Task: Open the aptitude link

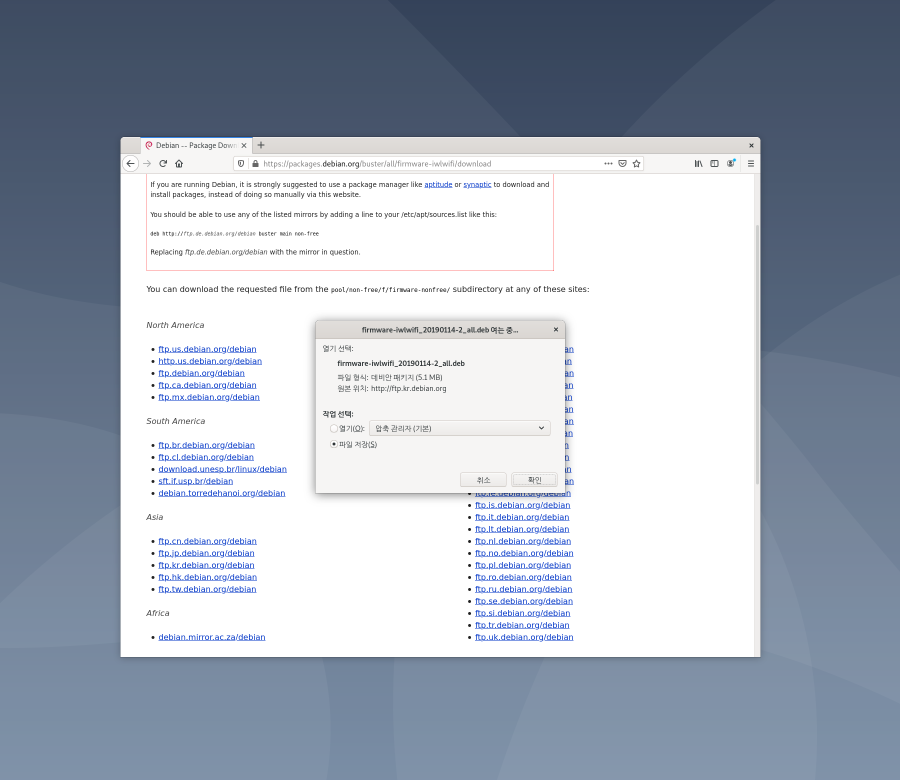Action: click(x=438, y=184)
